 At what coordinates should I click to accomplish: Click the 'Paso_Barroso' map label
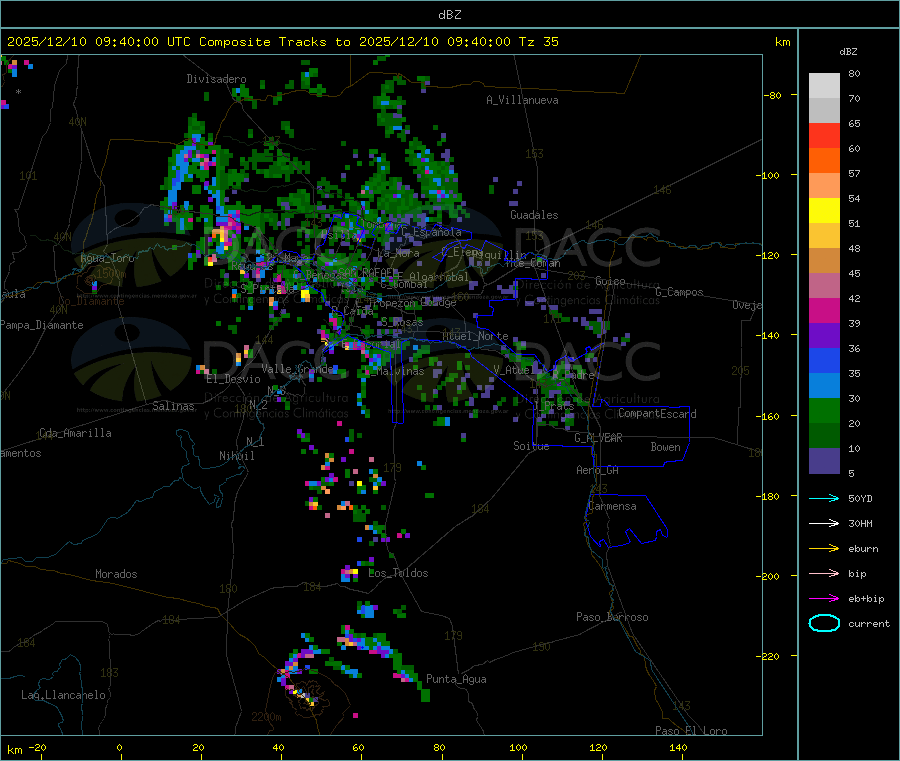[612, 618]
